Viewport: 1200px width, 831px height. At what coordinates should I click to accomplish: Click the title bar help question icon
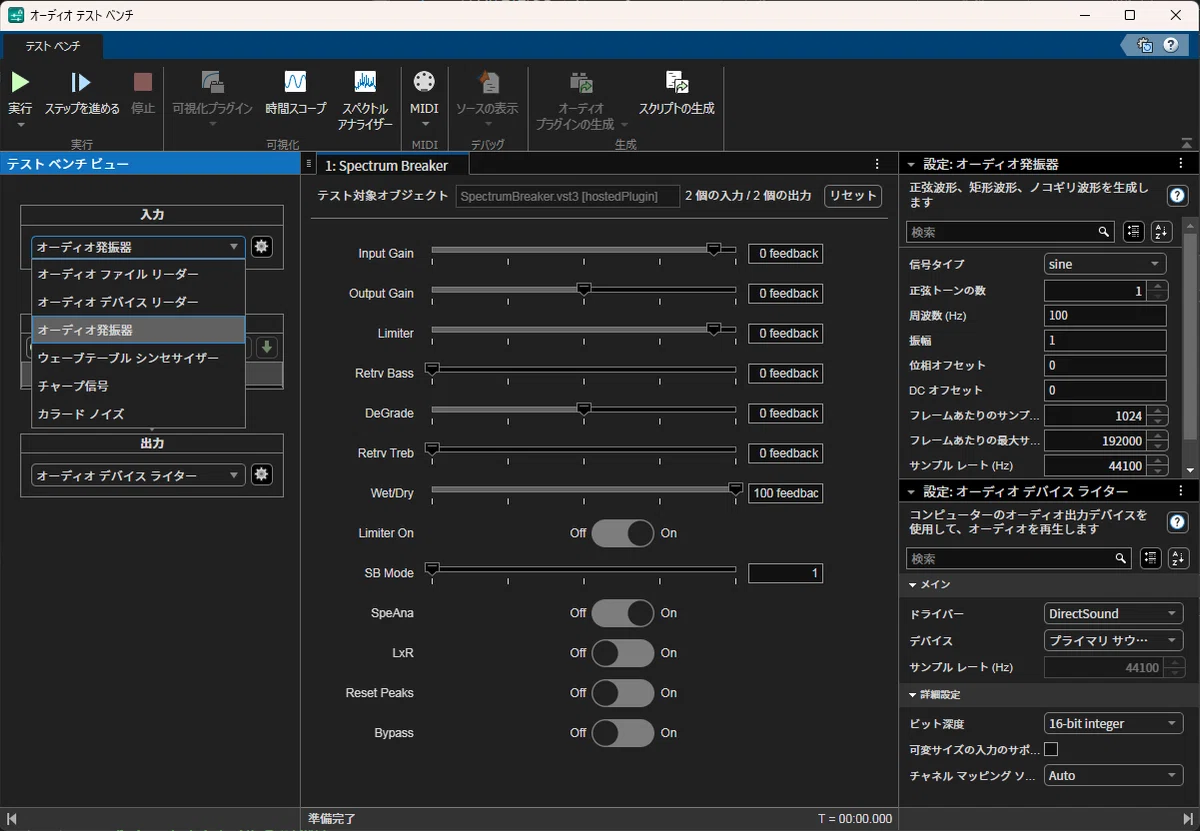pyautogui.click(x=1170, y=45)
